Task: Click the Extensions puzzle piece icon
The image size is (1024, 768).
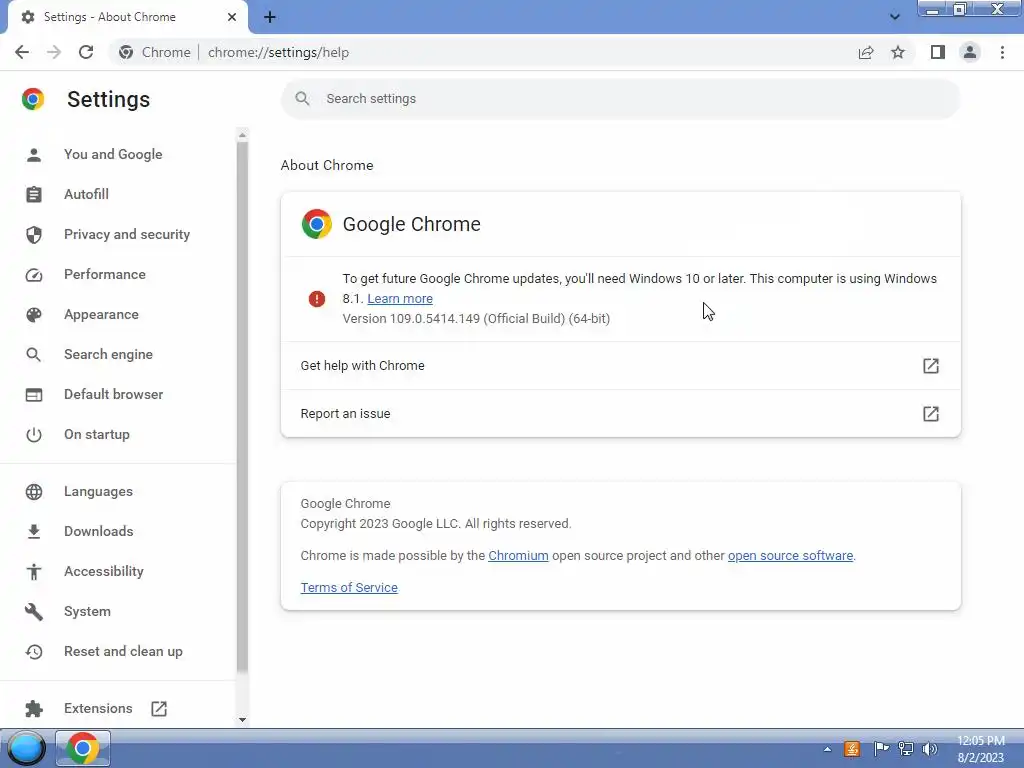Action: pos(33,709)
